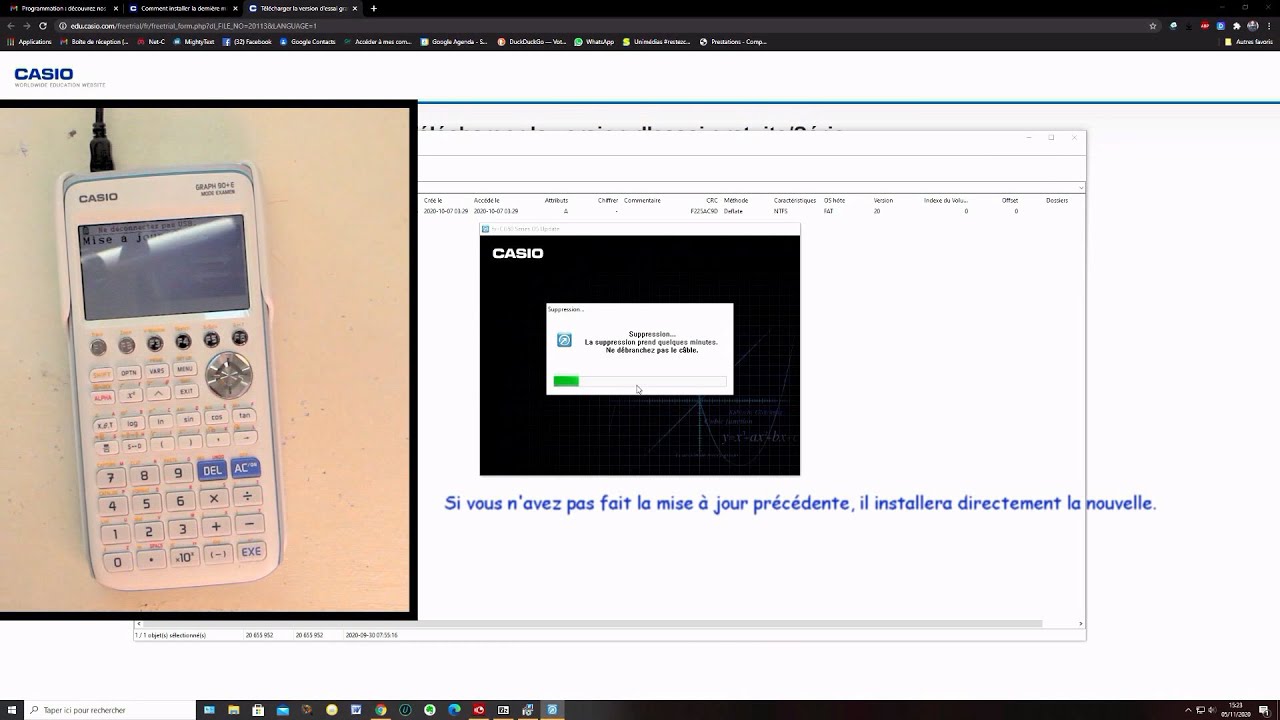Click the 'Accédé le' column header
Image resolution: width=1280 pixels, height=720 pixels.
pos(487,200)
